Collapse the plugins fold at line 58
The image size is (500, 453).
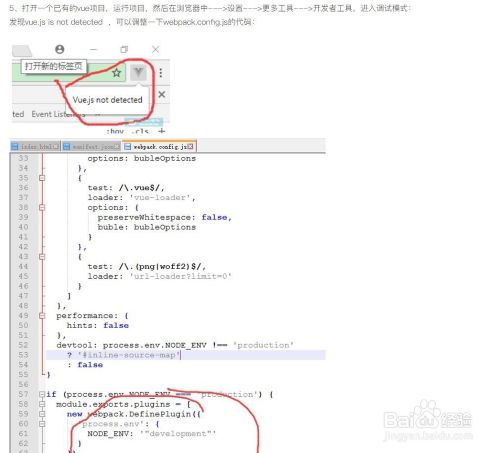click(x=42, y=404)
